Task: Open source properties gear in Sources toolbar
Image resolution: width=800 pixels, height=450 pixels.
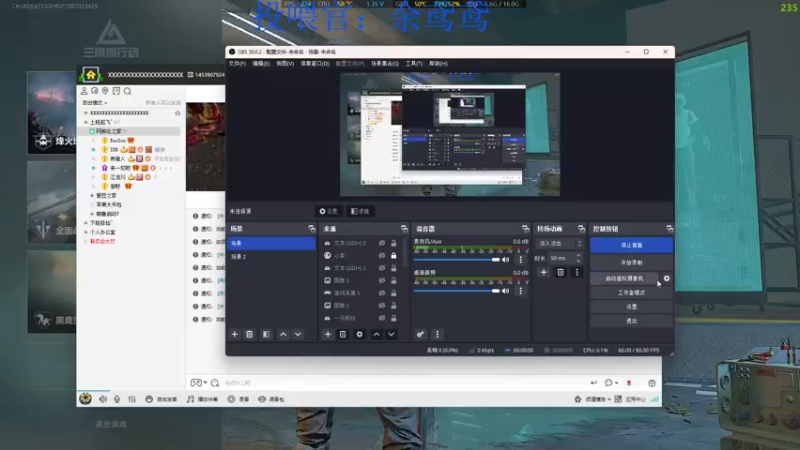Action: click(x=360, y=334)
